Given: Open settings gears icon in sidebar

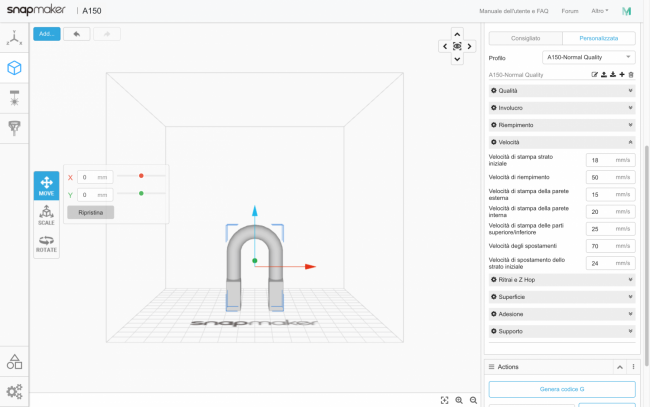Looking at the screenshot, I should [14, 391].
